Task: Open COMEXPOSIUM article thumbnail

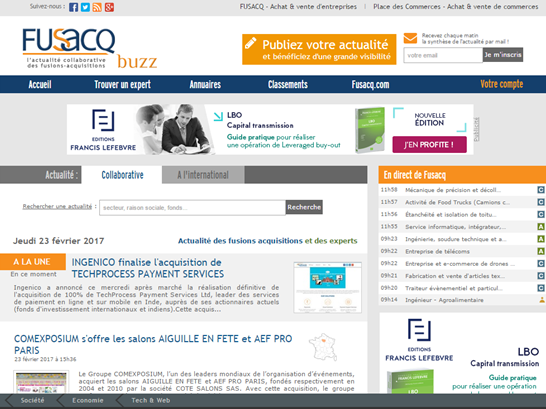Action: point(41,382)
